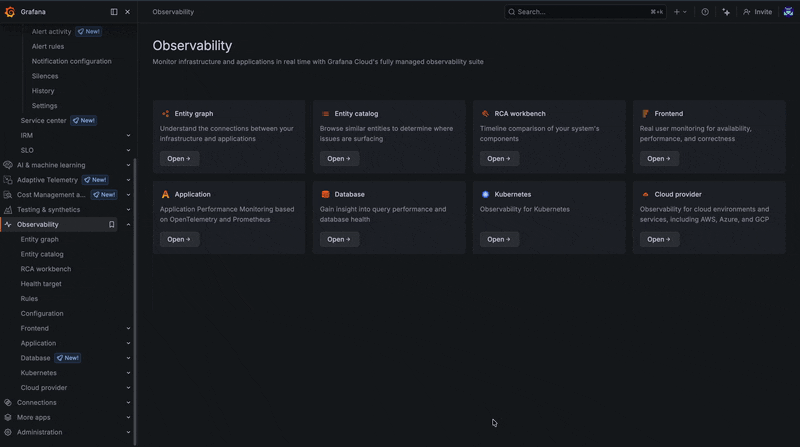Collapse the Observability section chevron
This screenshot has width=800, height=447.
tap(128, 224)
